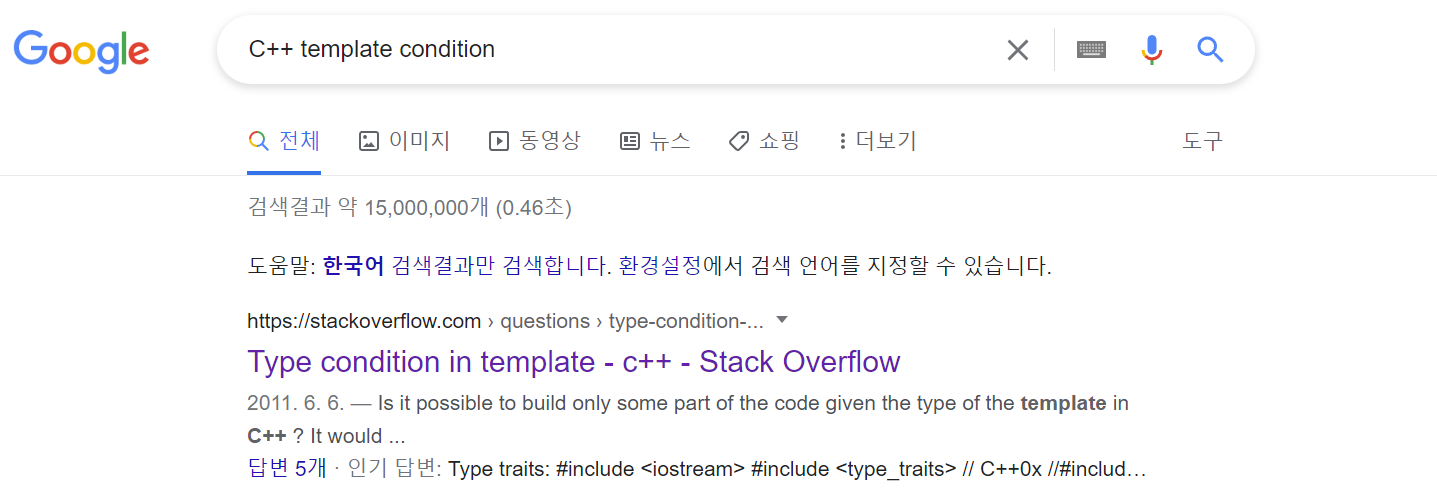
Task: Expand the 더보기 (More) menu
Action: [x=878, y=141]
